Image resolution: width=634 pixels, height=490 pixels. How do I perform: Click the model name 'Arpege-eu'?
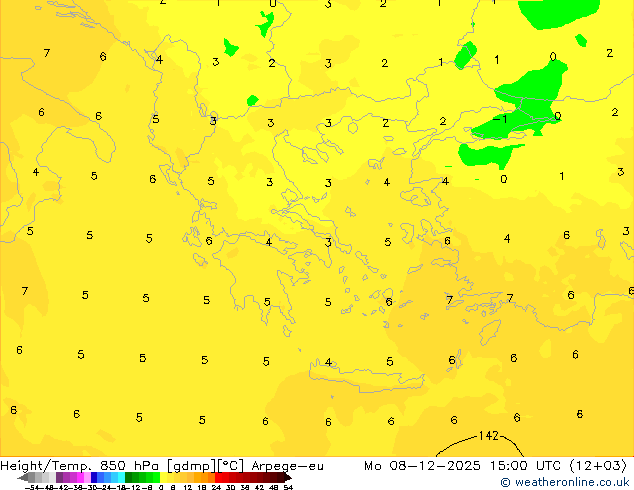click(287, 466)
